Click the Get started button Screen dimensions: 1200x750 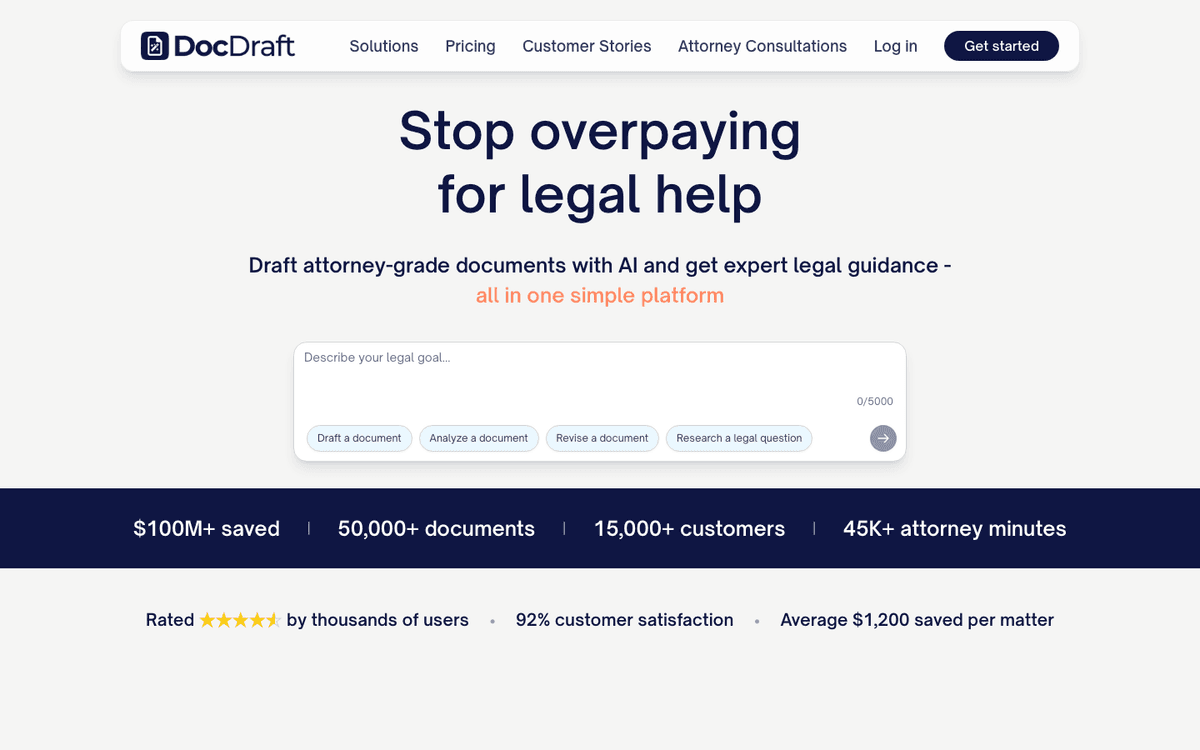(1001, 46)
